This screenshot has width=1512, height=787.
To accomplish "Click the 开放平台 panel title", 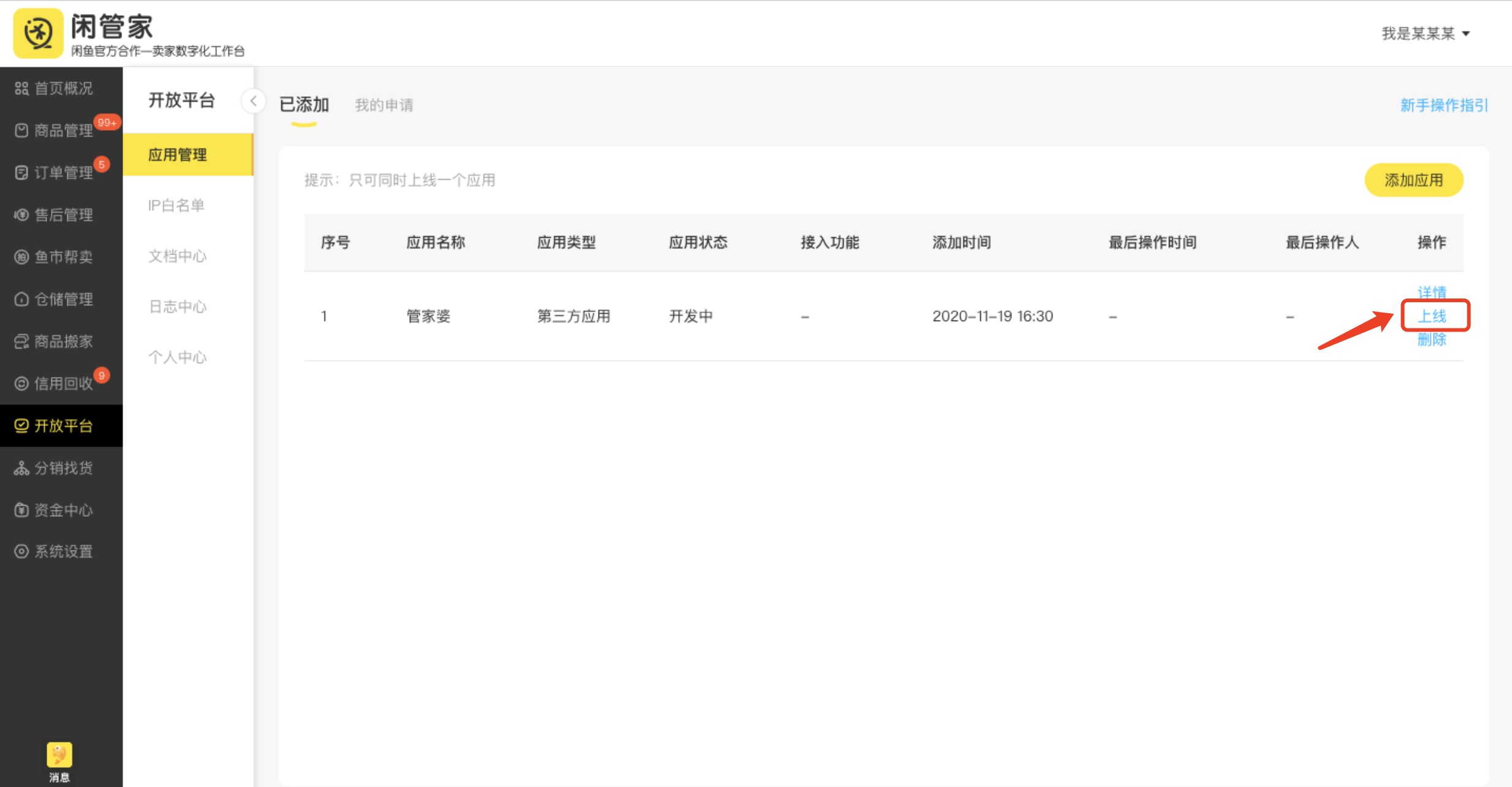I will pos(181,100).
